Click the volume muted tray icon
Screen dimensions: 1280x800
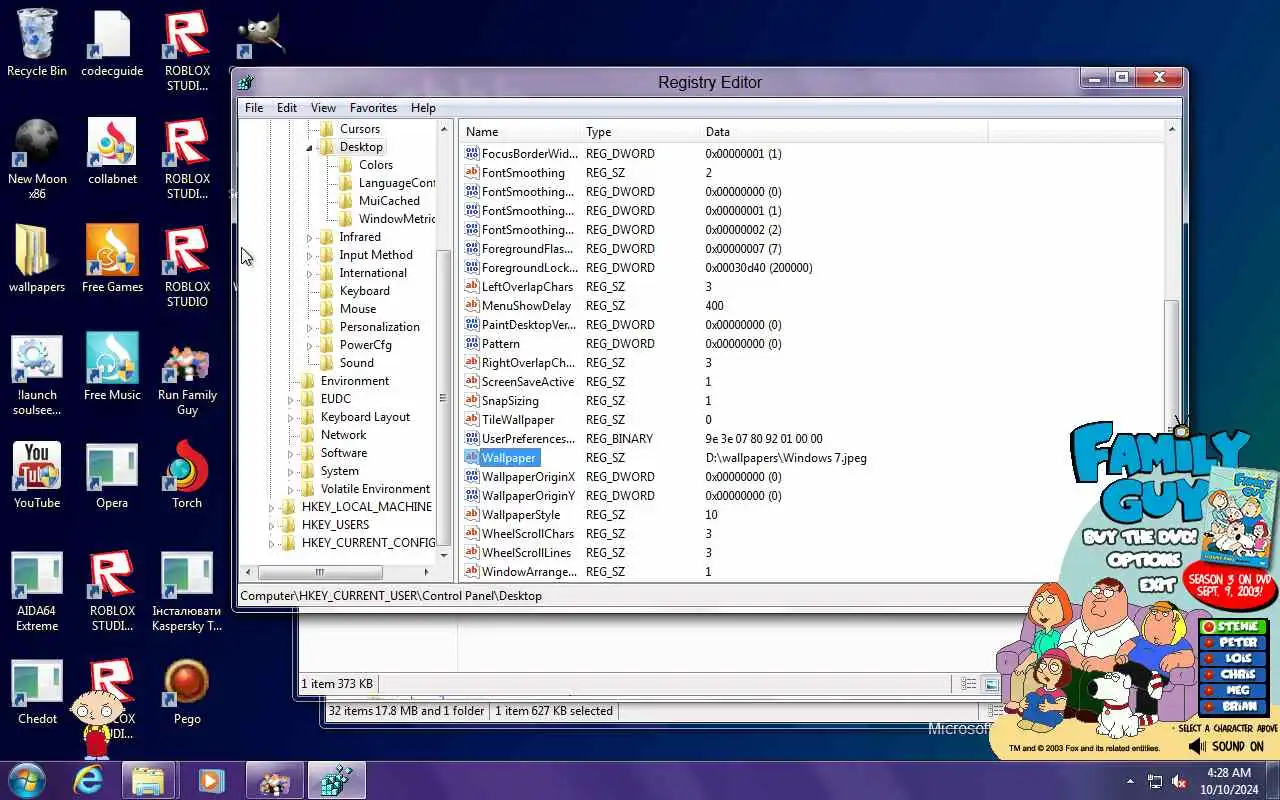click(1179, 781)
